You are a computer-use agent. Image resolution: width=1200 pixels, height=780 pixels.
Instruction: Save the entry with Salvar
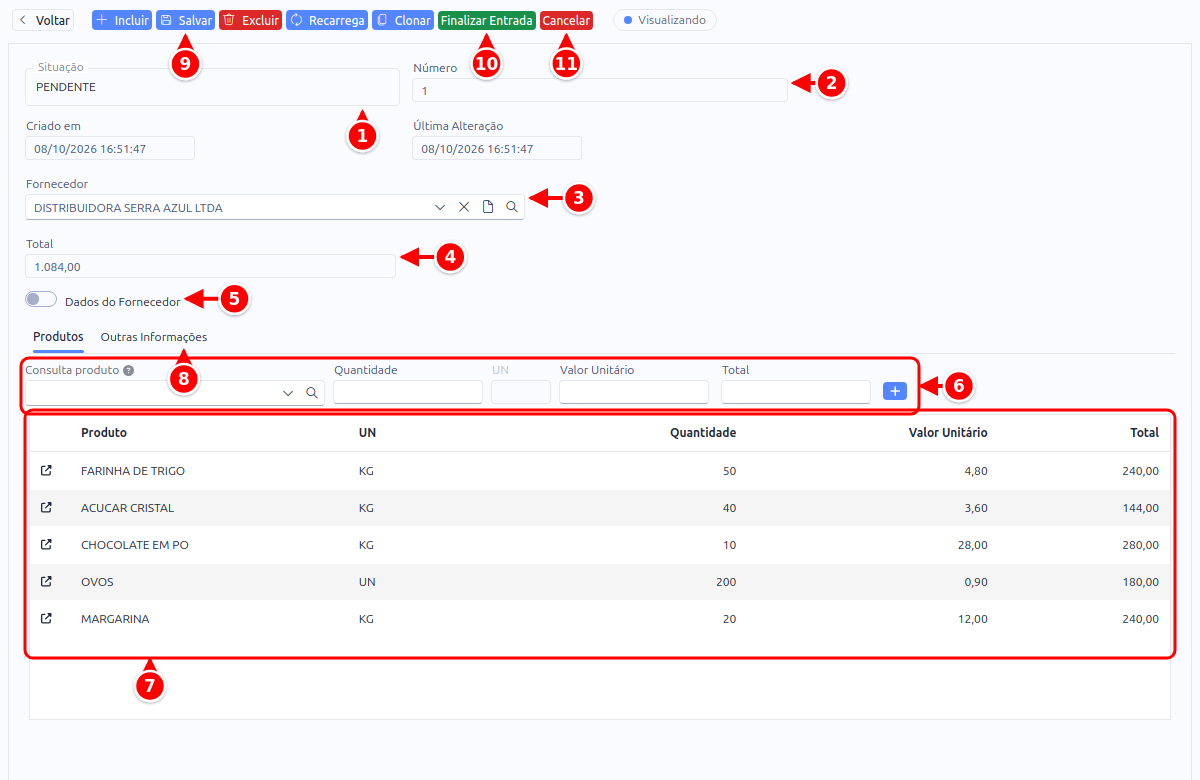click(185, 20)
